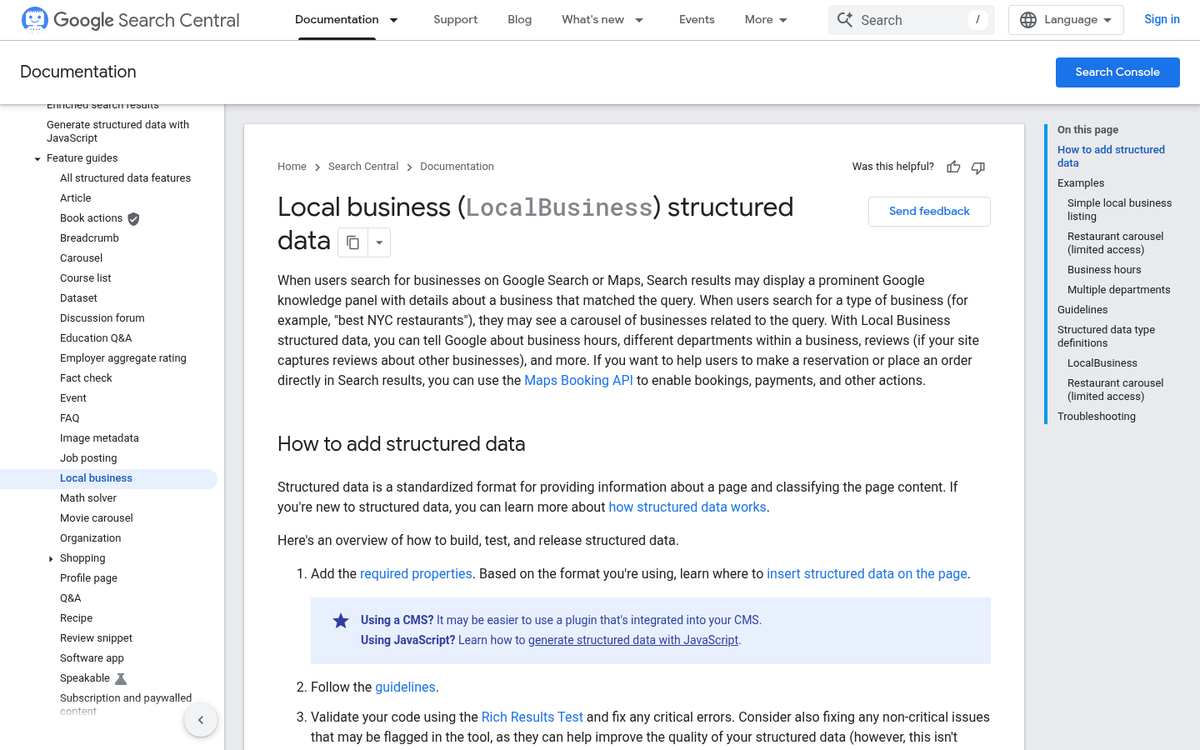Jump to Multiple departments section

tap(1118, 290)
